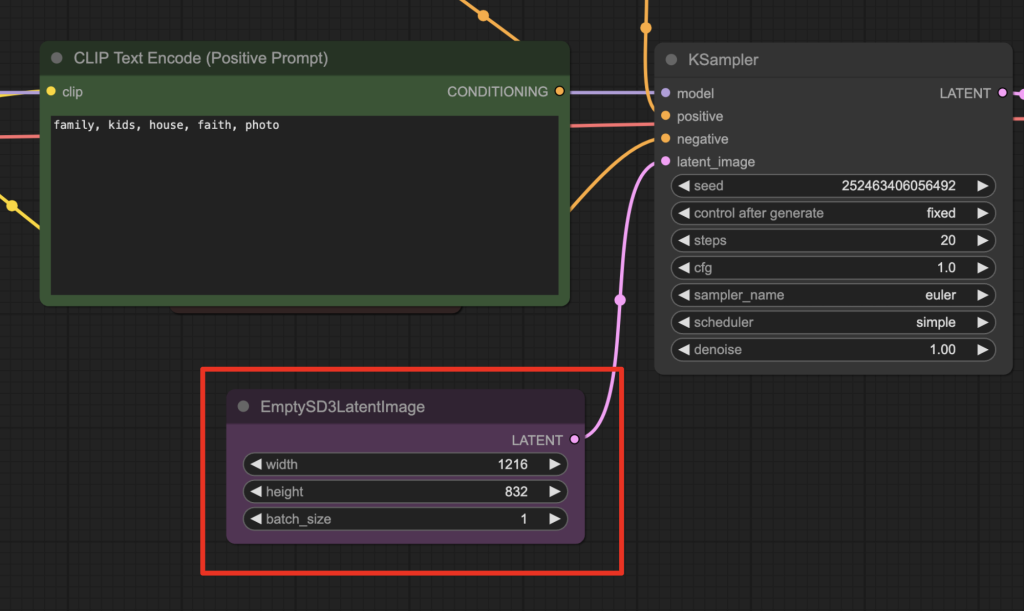
Task: Select next control after generate option
Action: 982,213
